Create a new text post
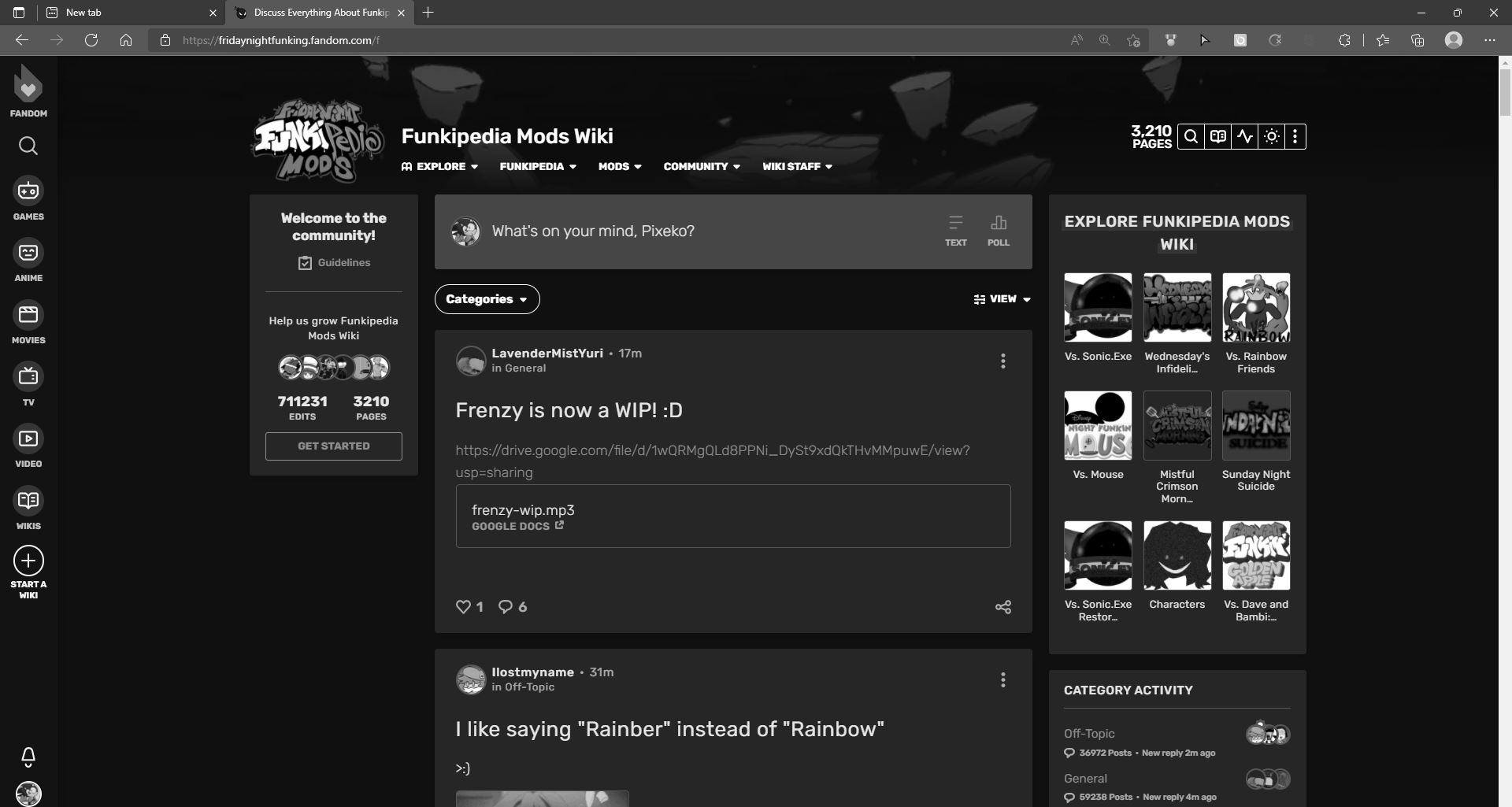 [x=955, y=231]
